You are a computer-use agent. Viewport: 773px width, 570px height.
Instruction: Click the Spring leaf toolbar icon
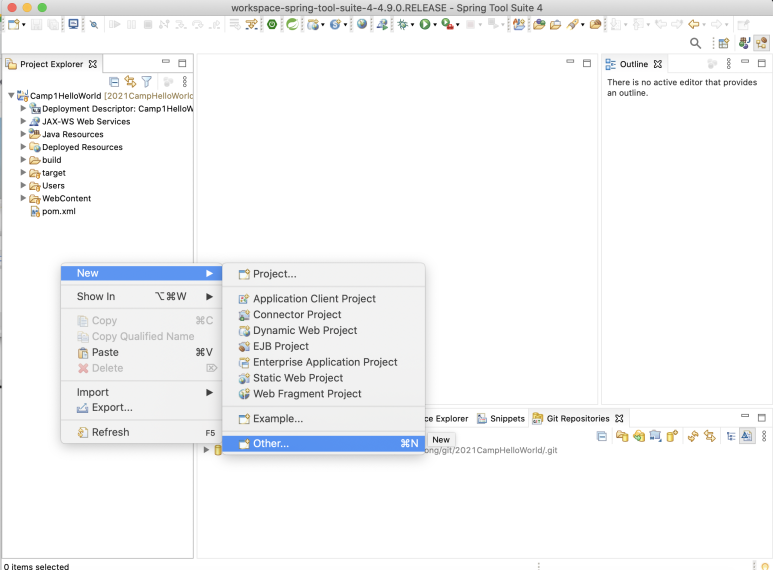(292, 24)
